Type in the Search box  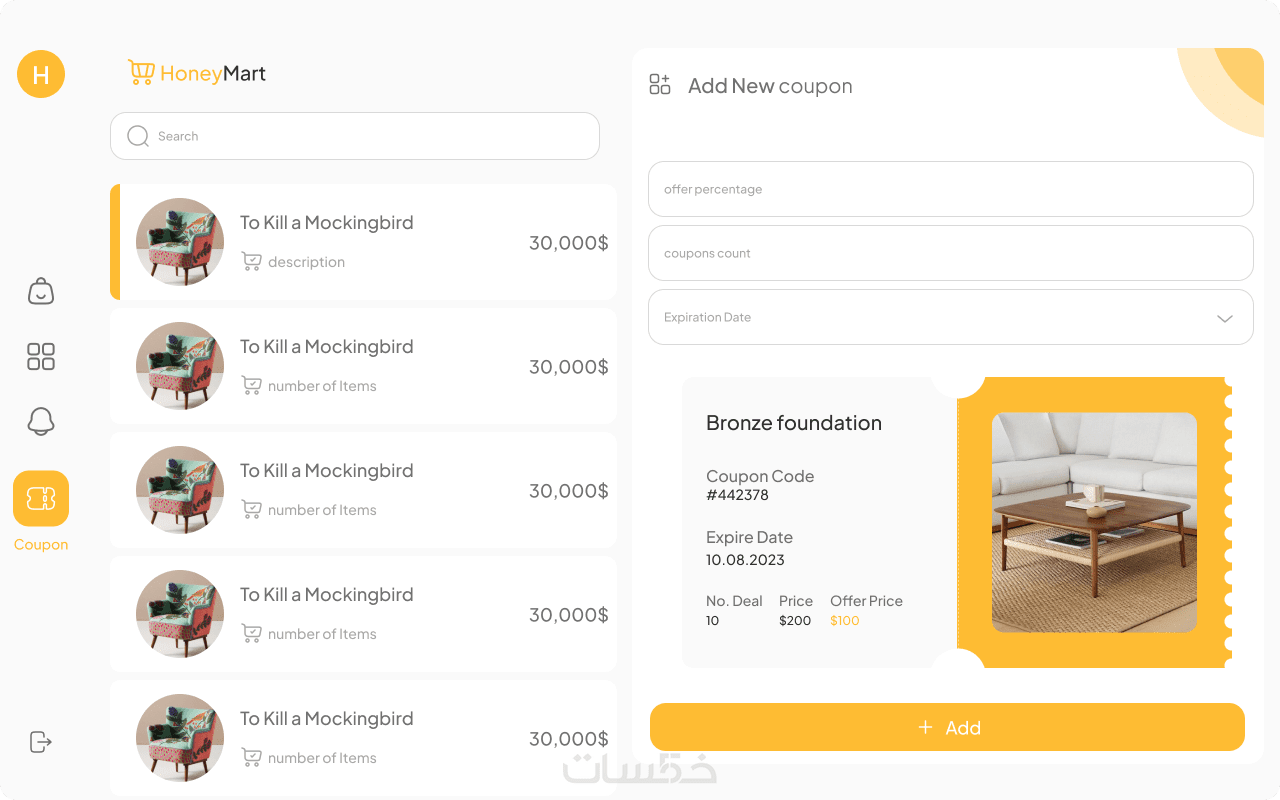click(370, 136)
